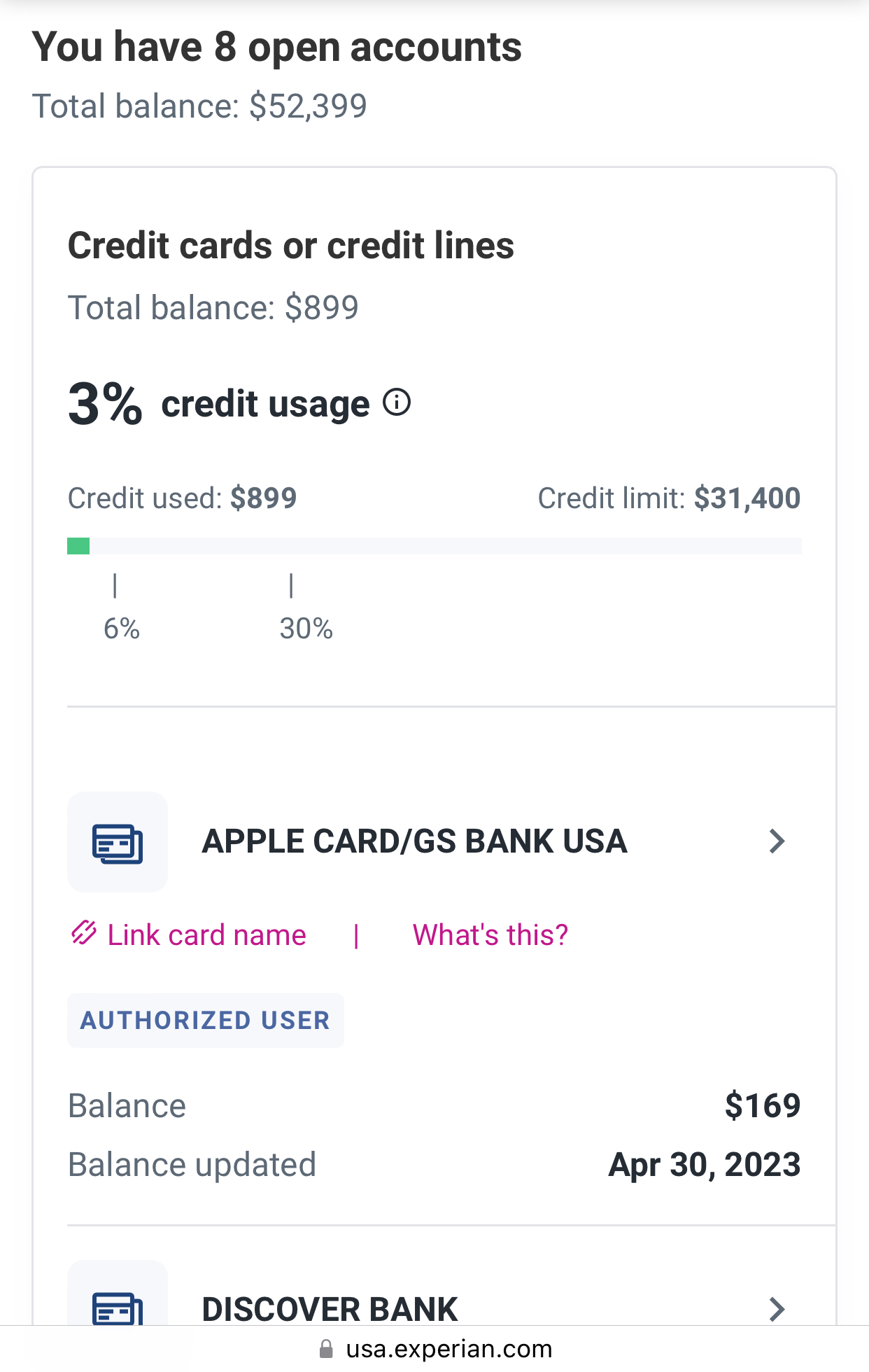The width and height of the screenshot is (869, 1372).
Task: Toggle the AUTHORIZED USER badge
Action: 205,1020
